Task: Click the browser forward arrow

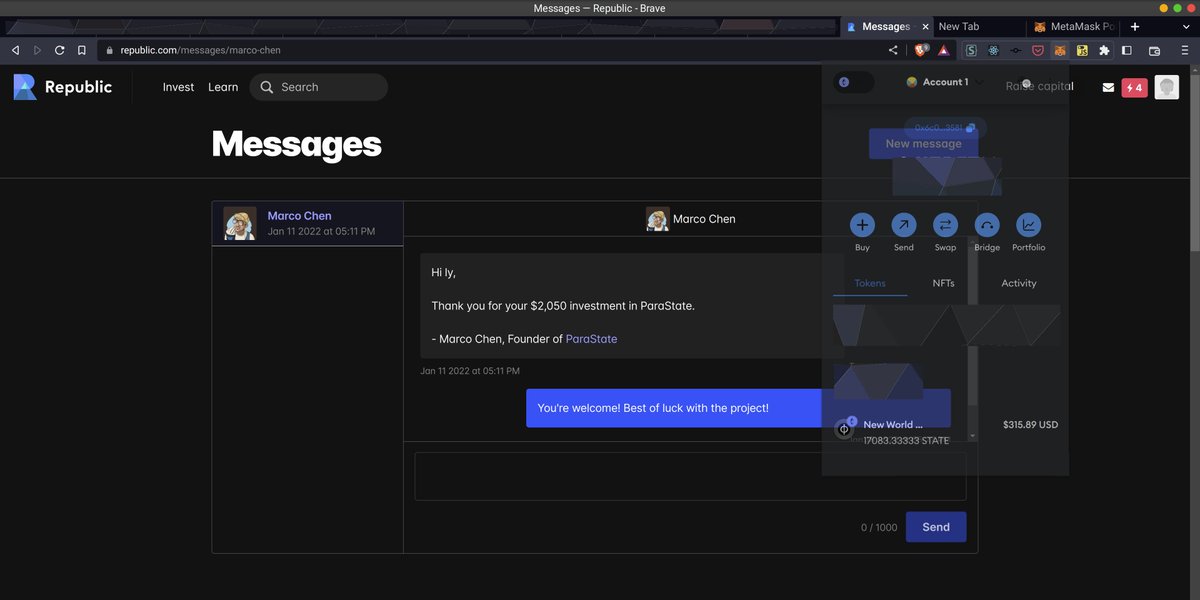Action: pos(37,50)
